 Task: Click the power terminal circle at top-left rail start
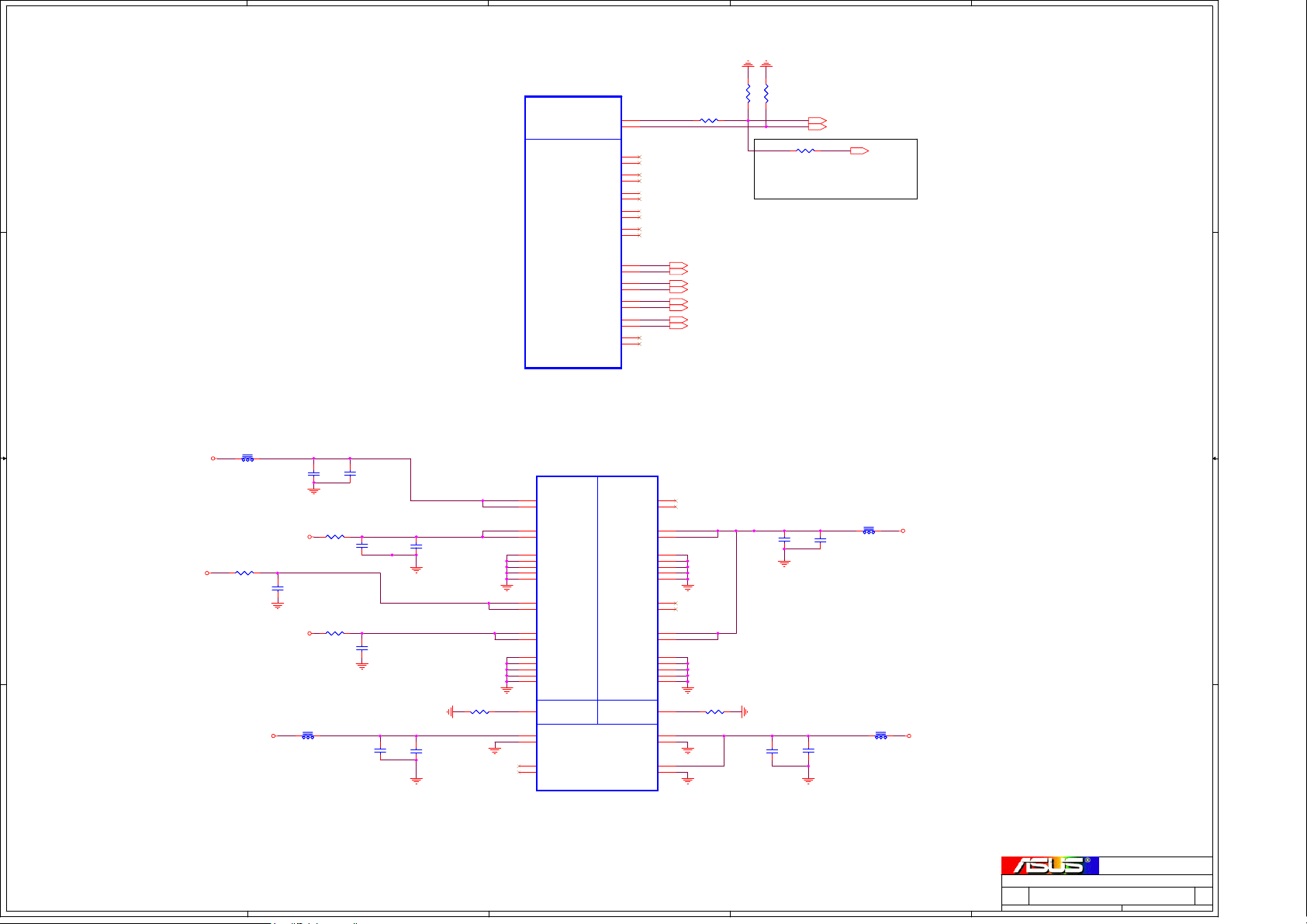(x=213, y=459)
